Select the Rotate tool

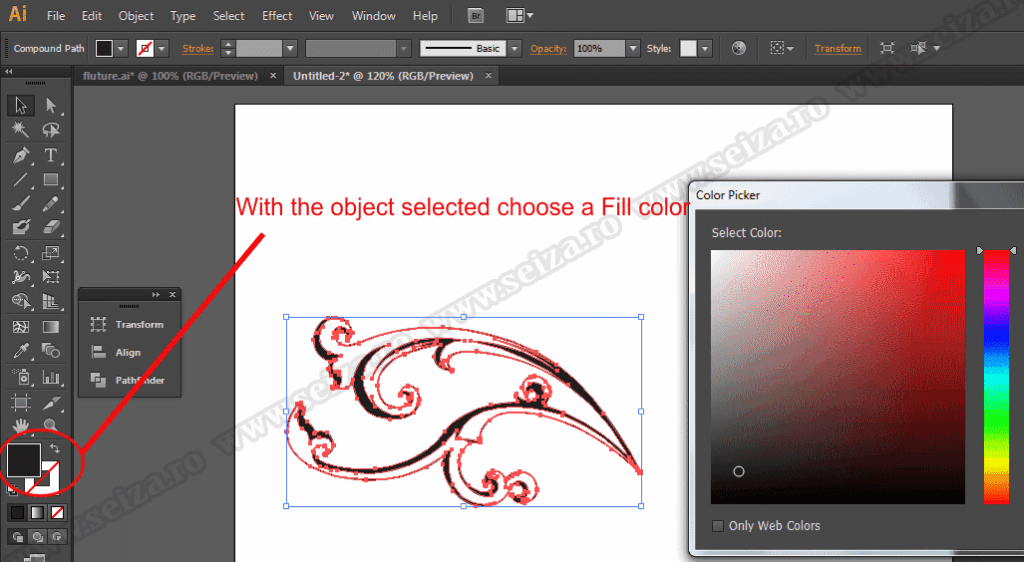click(x=21, y=253)
